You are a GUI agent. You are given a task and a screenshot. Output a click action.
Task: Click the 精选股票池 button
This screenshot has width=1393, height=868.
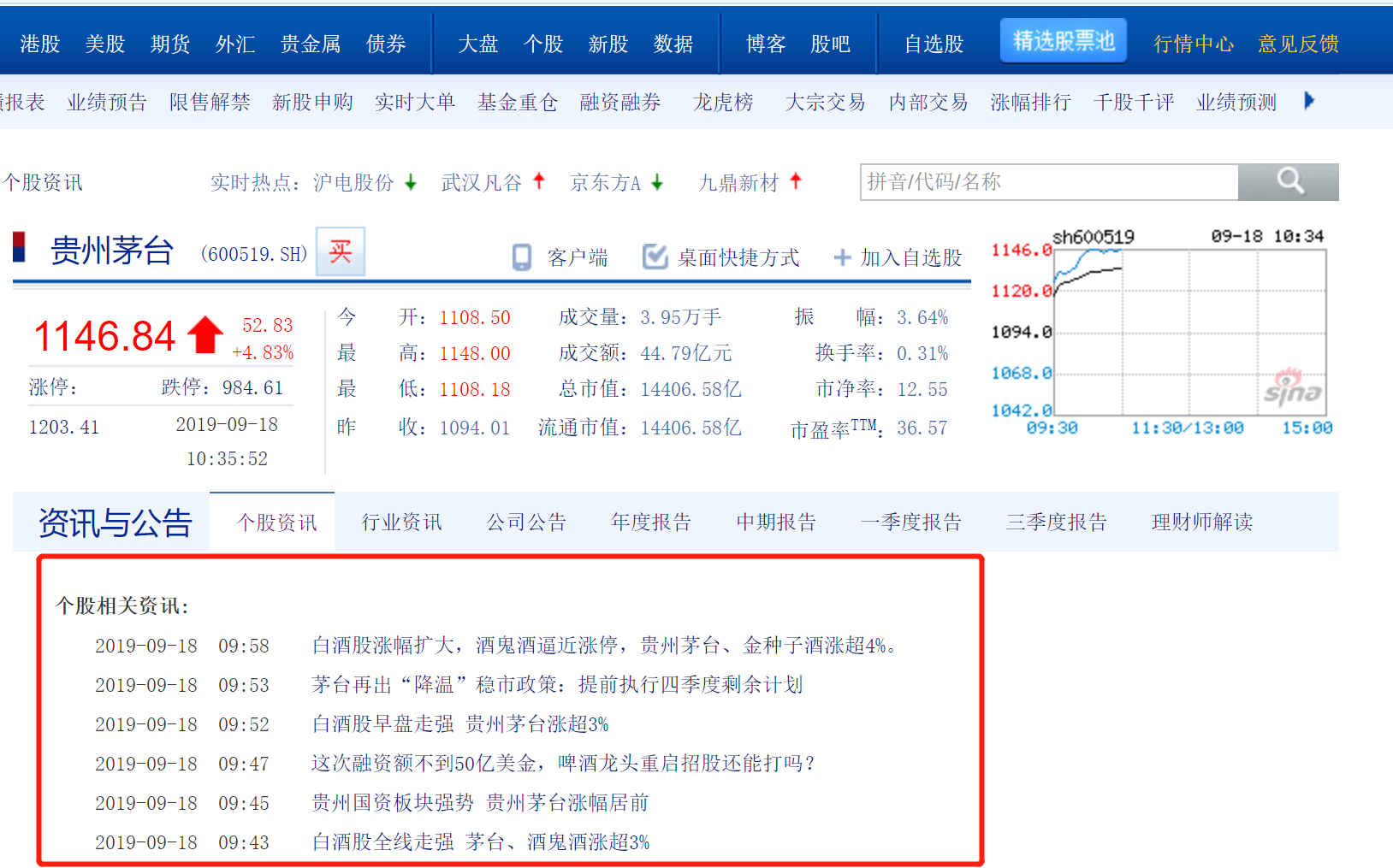[1064, 40]
